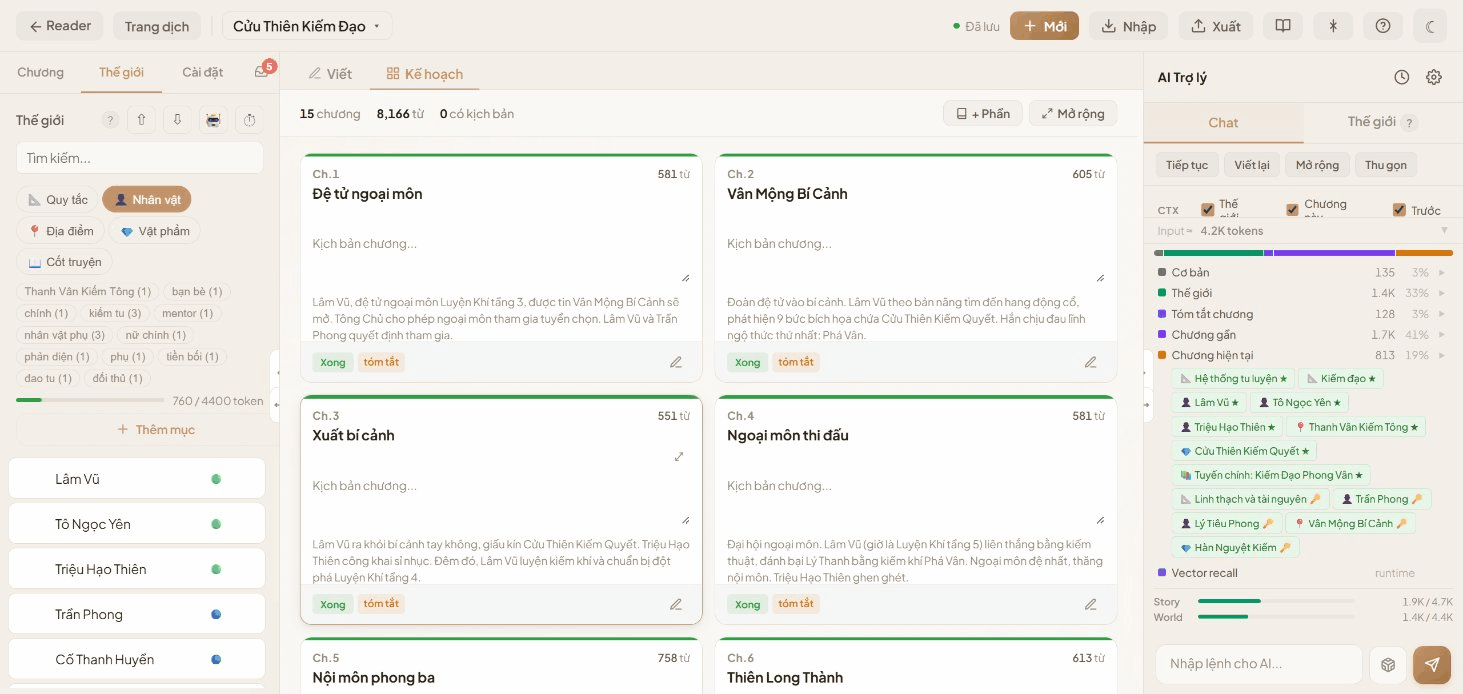The width and height of the screenshot is (1463, 694).
Task: Switch to dark mode moon icon
Action: pyautogui.click(x=1430, y=26)
